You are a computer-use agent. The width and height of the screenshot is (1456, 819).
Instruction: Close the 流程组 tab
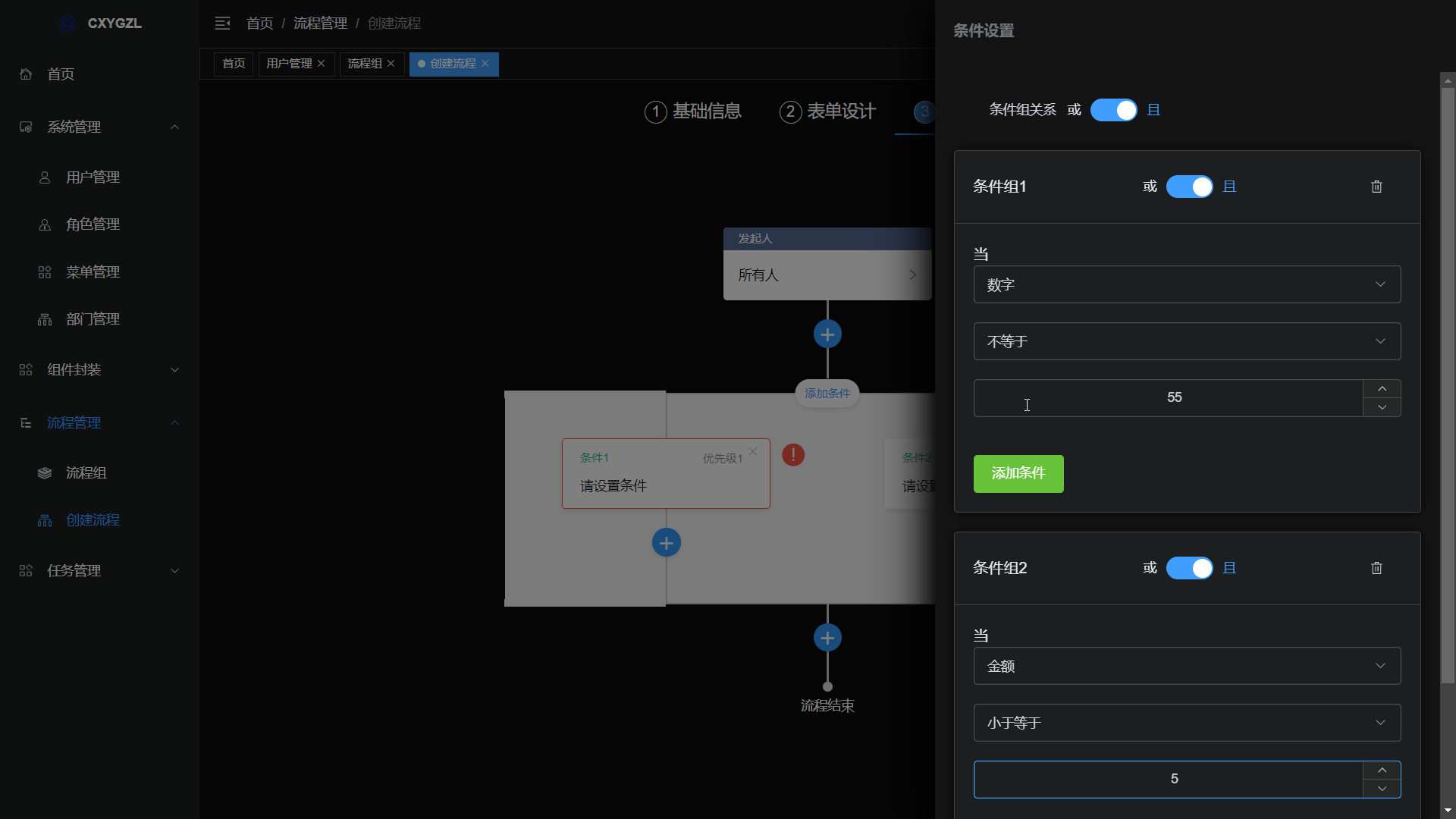(391, 64)
